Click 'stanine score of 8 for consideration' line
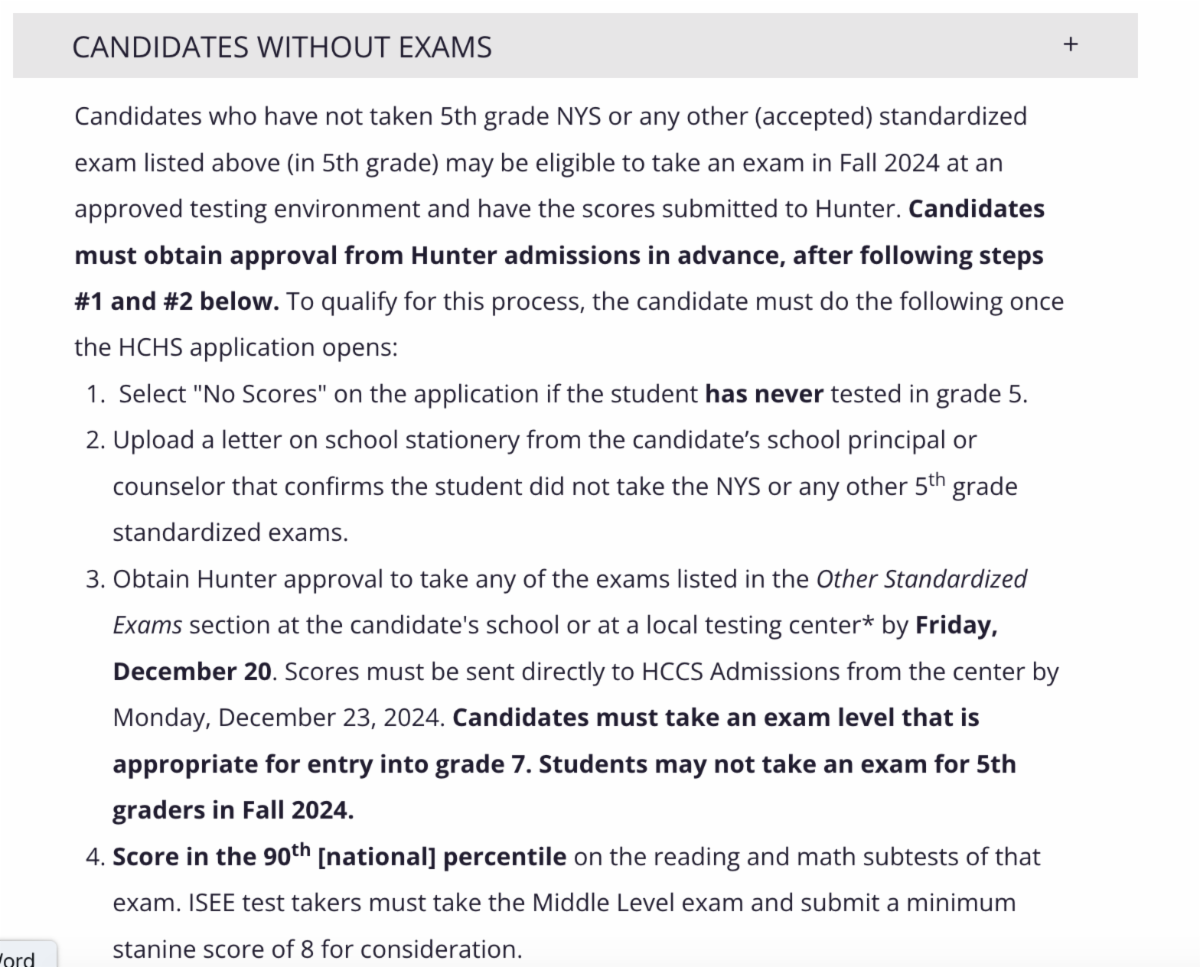 317,949
